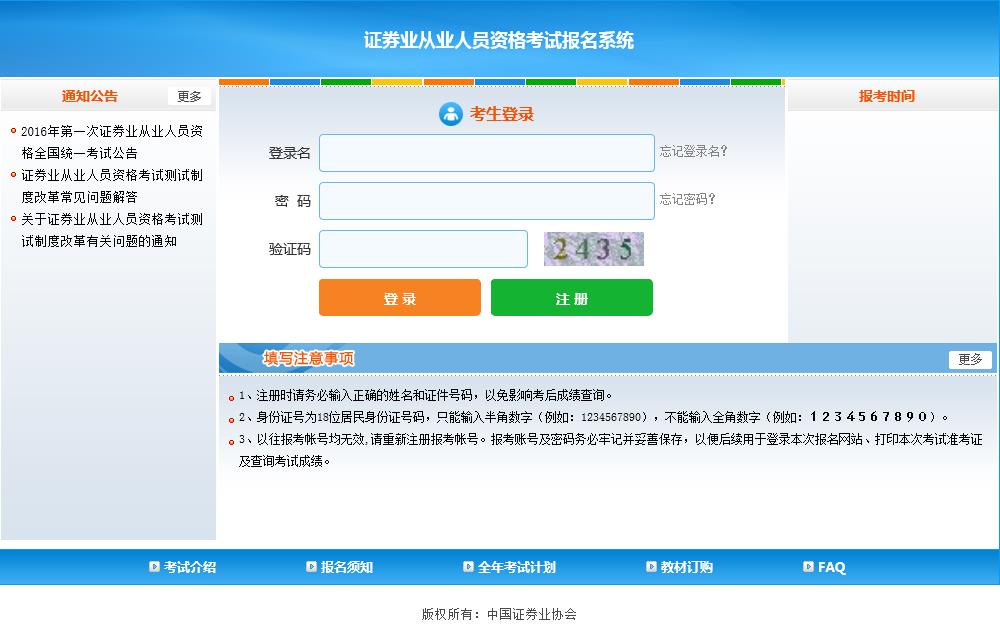
Task: Open the 忘记登录名 link
Action: (x=694, y=151)
